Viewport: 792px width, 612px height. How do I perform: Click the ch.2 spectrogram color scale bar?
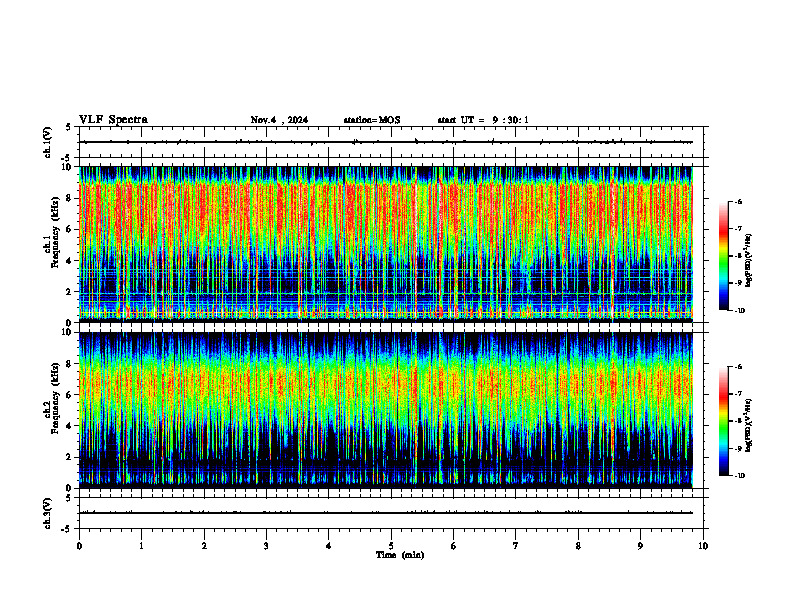tap(723, 421)
